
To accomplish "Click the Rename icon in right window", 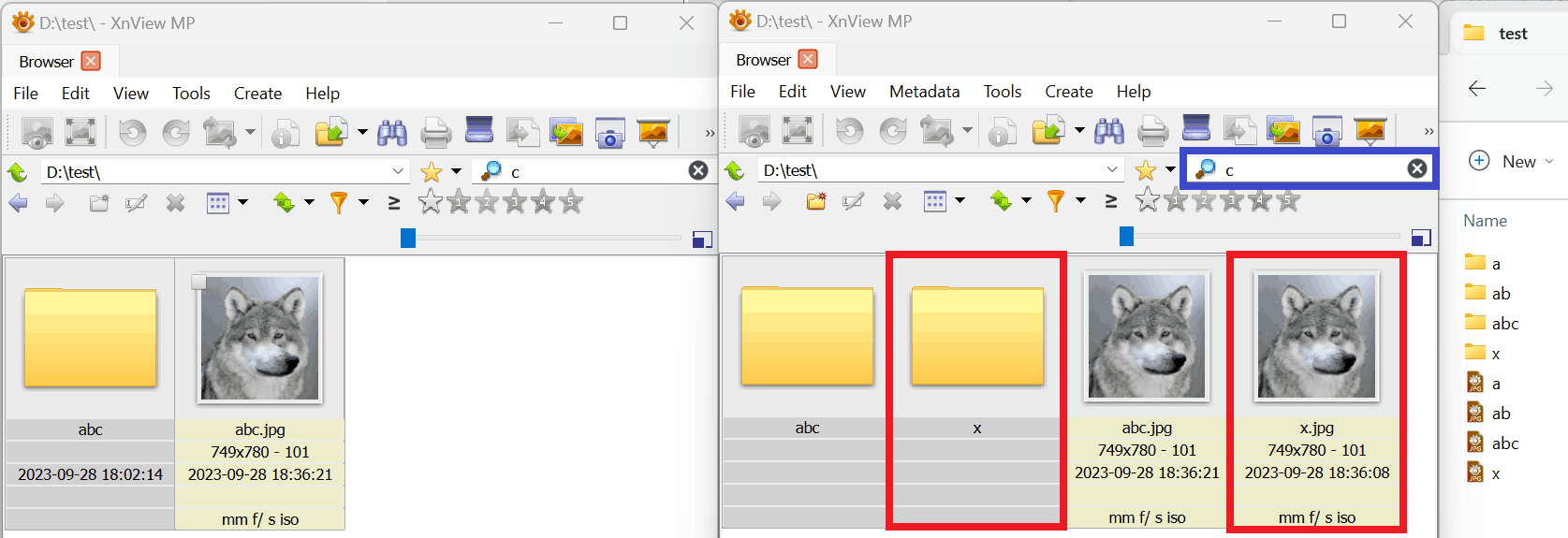I will [x=853, y=201].
